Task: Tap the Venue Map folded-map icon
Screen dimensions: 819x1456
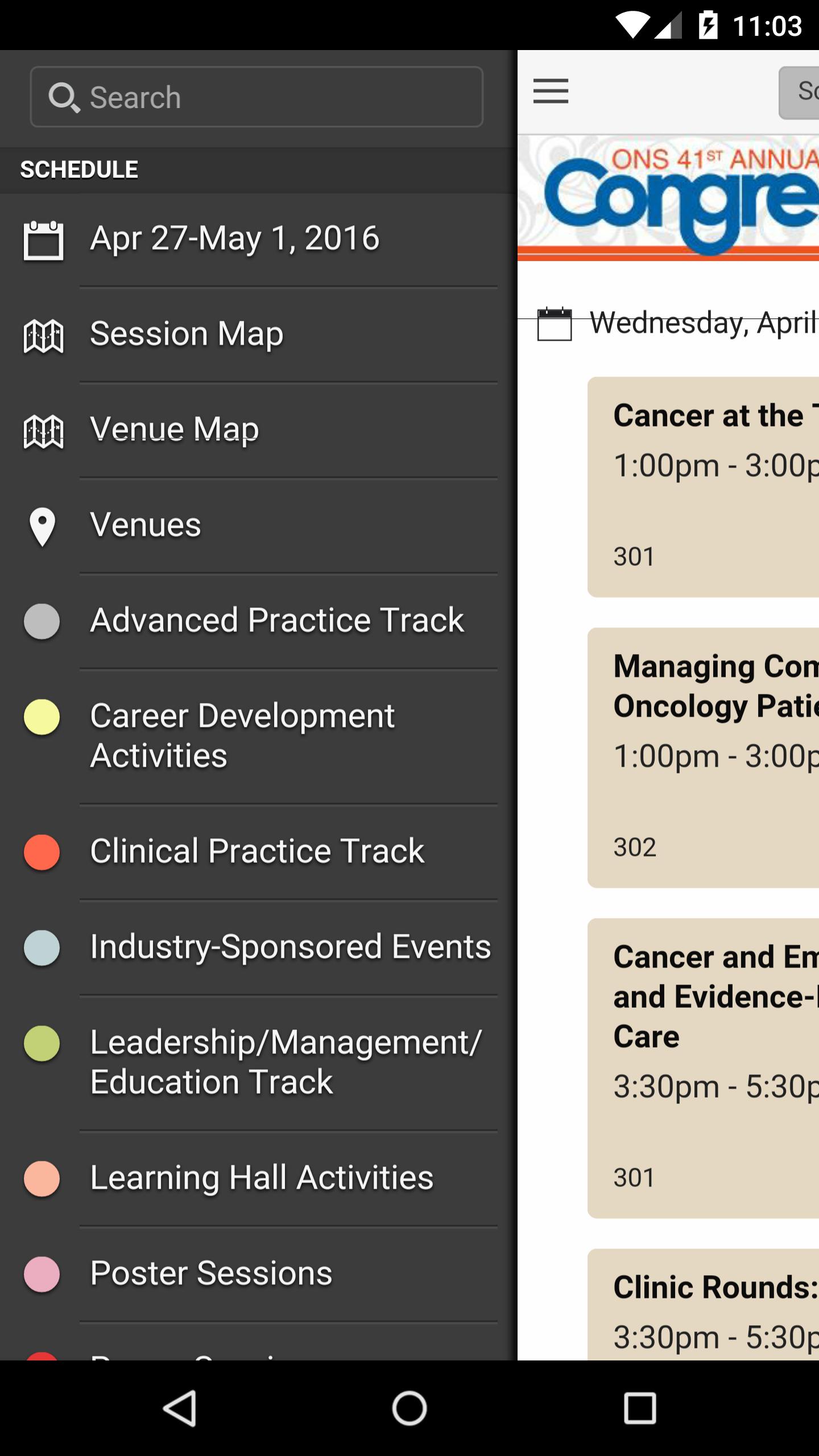Action: tap(43, 431)
